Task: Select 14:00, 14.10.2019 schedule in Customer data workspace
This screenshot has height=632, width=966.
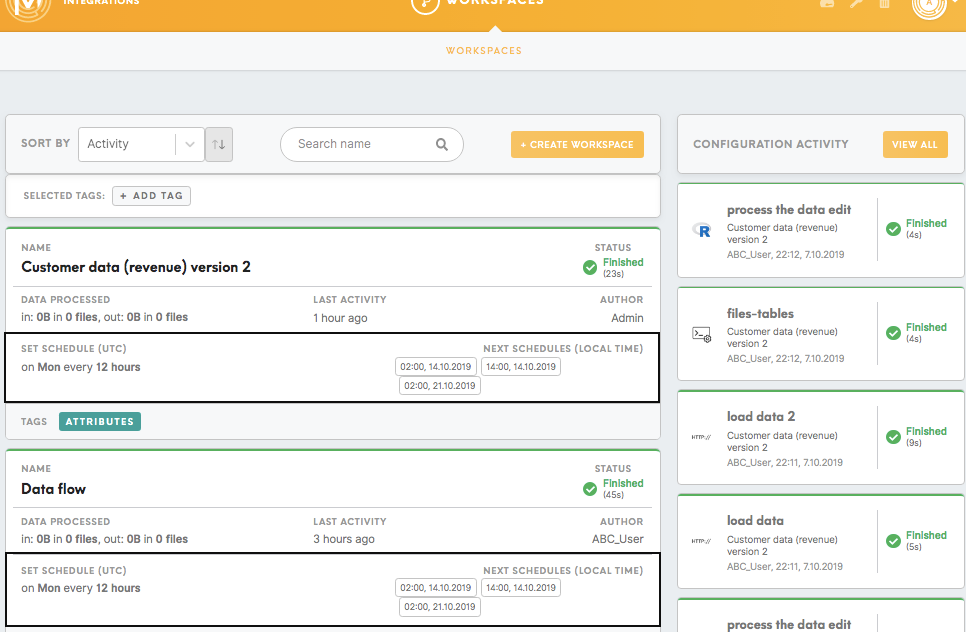Action: 521,367
